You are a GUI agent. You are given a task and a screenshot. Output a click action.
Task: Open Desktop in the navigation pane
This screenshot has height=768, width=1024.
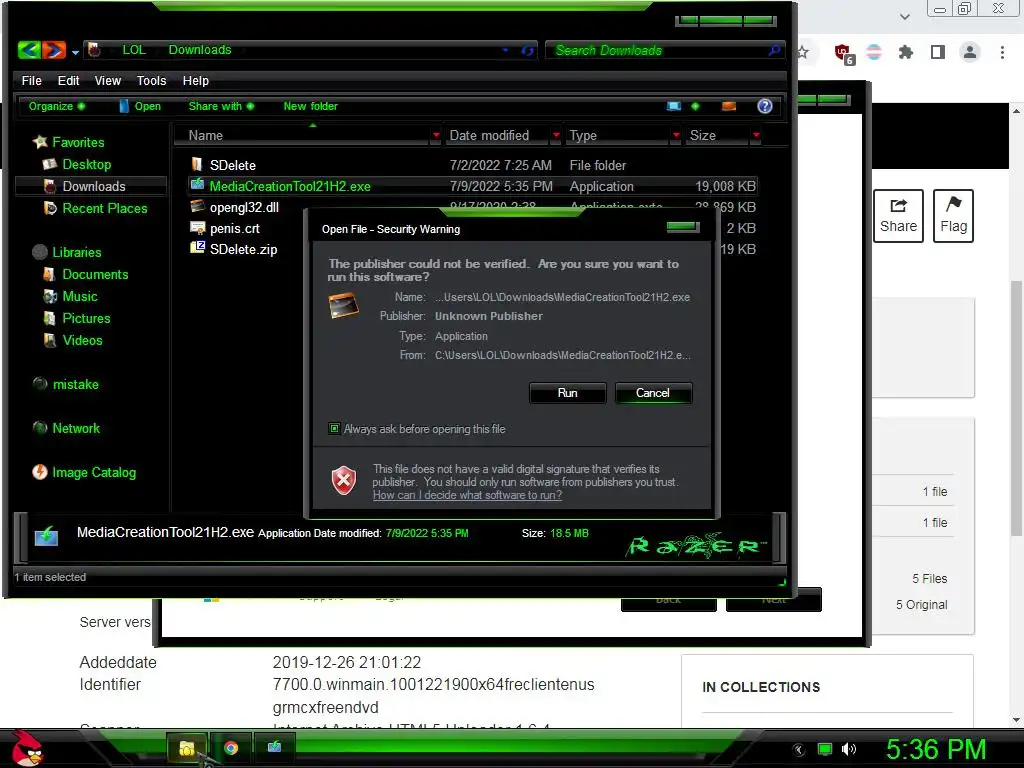pyautogui.click(x=86, y=164)
